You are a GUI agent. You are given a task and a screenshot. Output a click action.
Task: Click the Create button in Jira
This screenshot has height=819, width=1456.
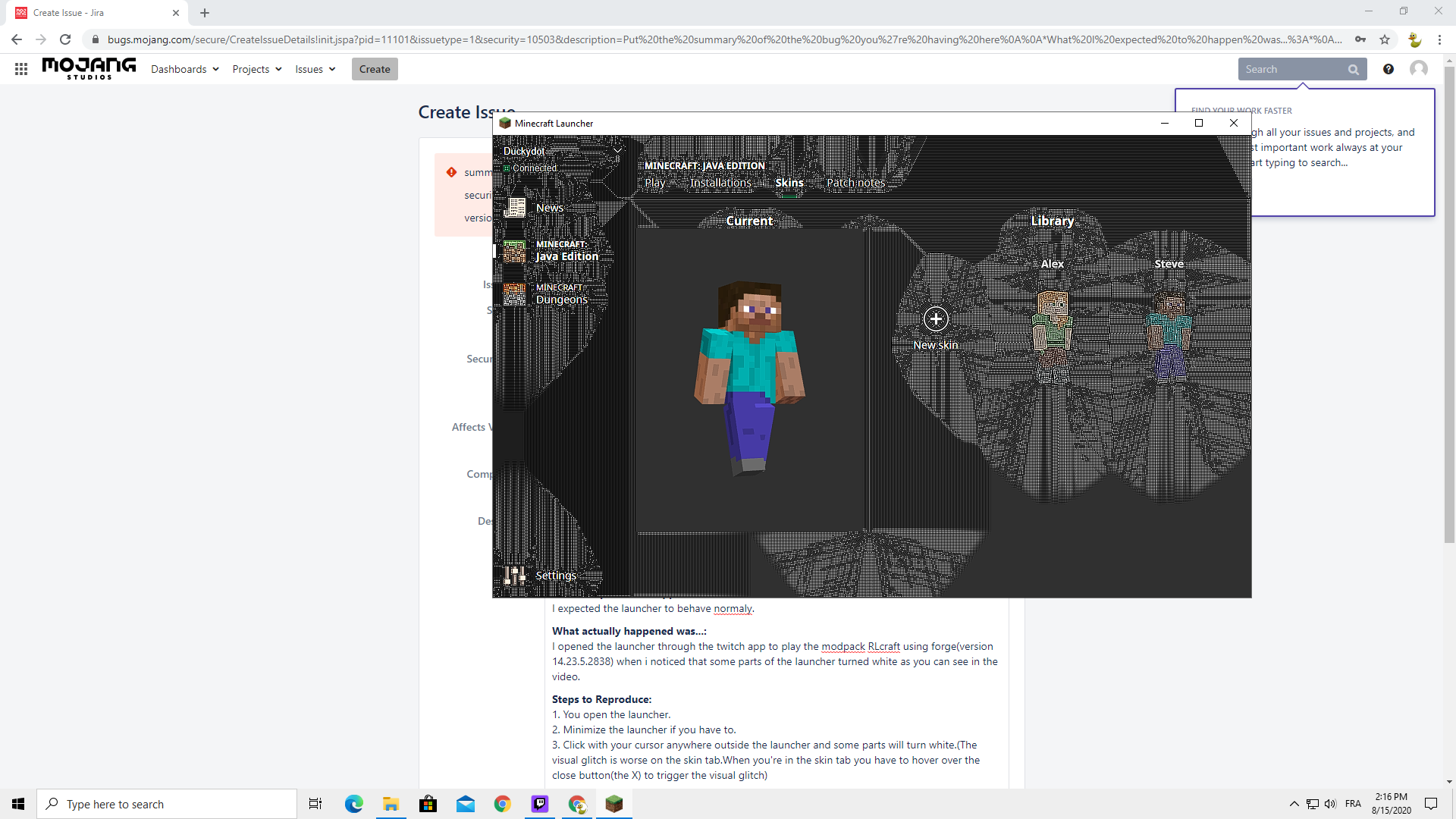(375, 69)
